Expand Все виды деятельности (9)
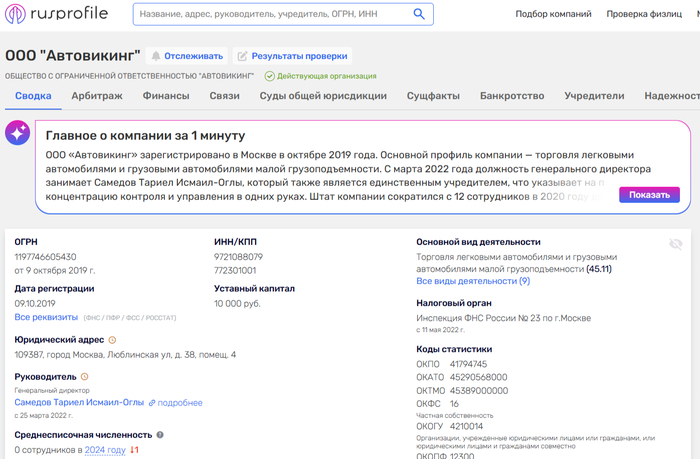 [x=473, y=281]
